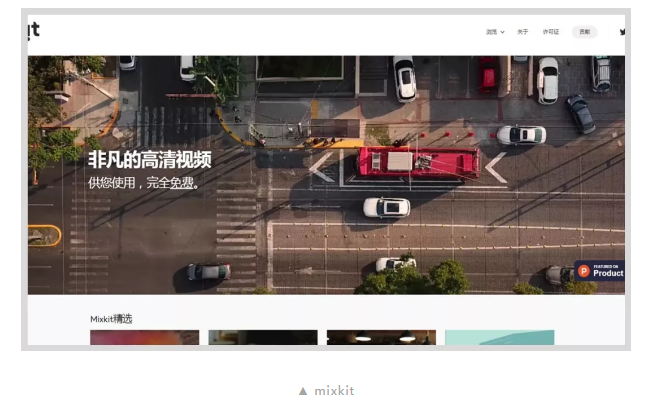
Task: Click the 非凡的高清视频 hero heading
Action: (x=149, y=160)
